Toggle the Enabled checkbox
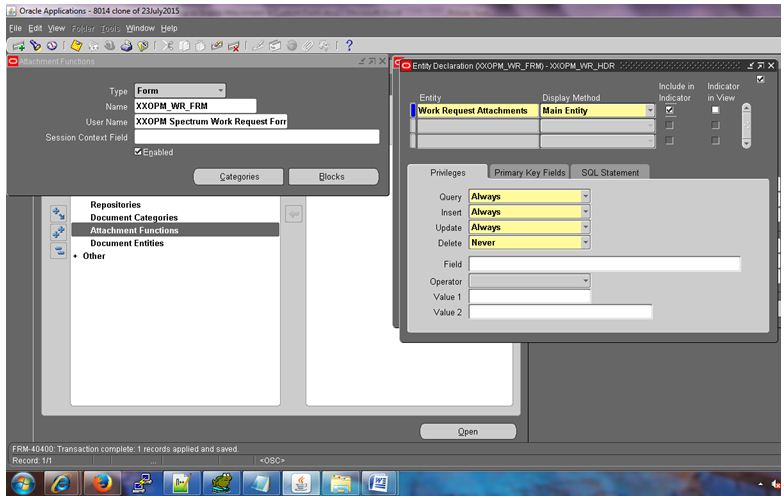784x498 pixels. [x=138, y=152]
